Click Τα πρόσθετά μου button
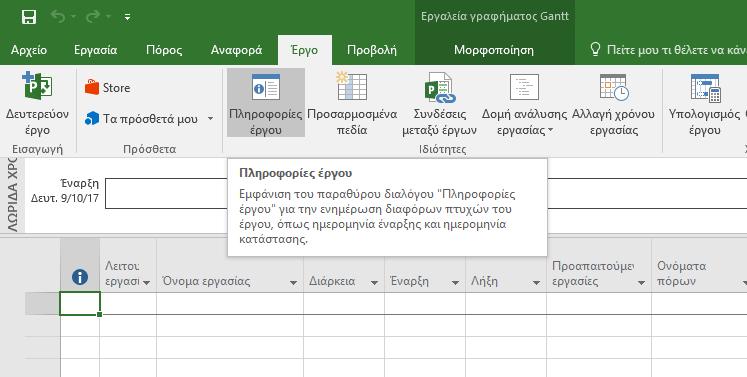This screenshot has width=747, height=377. (x=141, y=119)
